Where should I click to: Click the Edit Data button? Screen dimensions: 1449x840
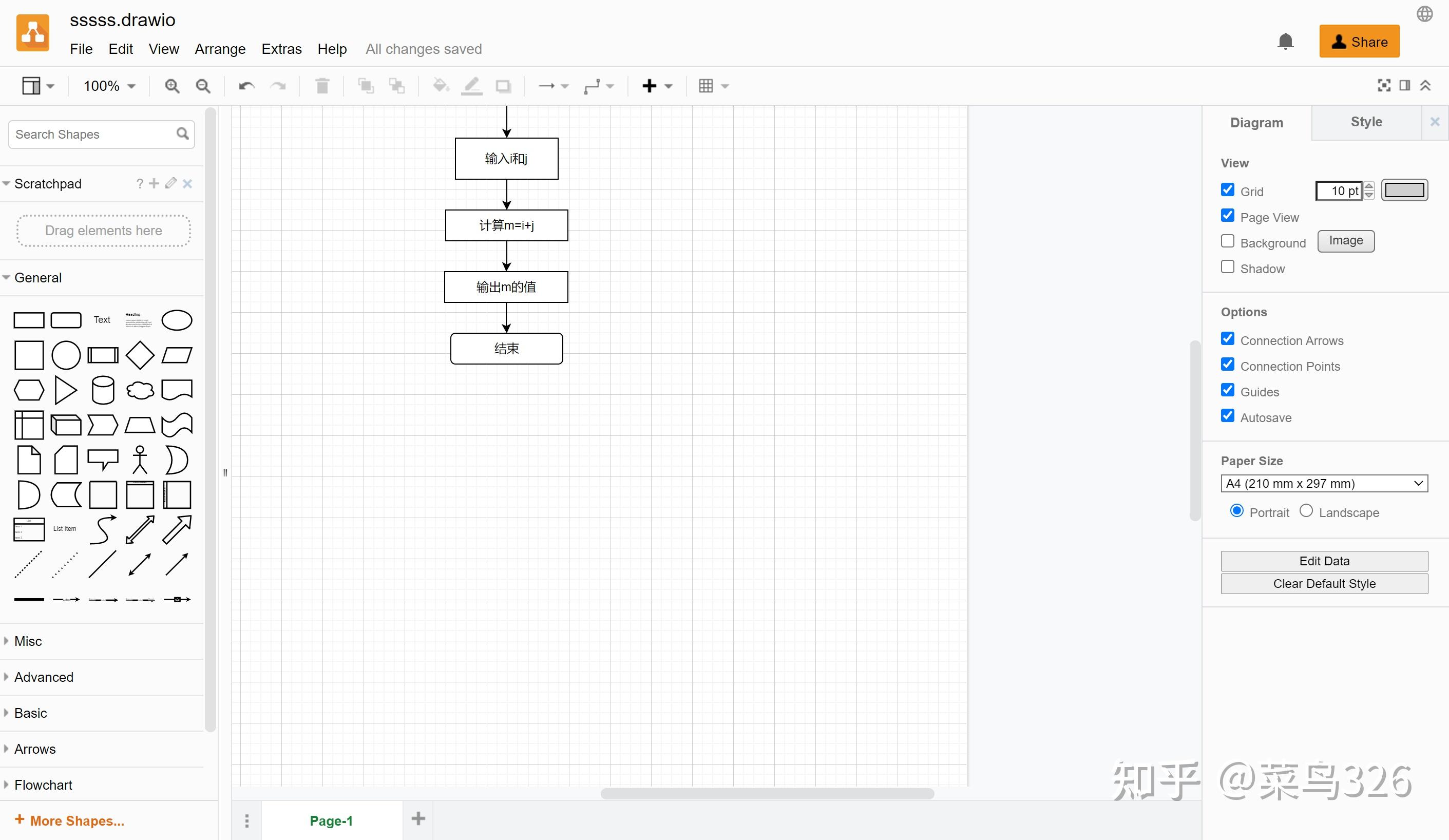click(x=1324, y=561)
